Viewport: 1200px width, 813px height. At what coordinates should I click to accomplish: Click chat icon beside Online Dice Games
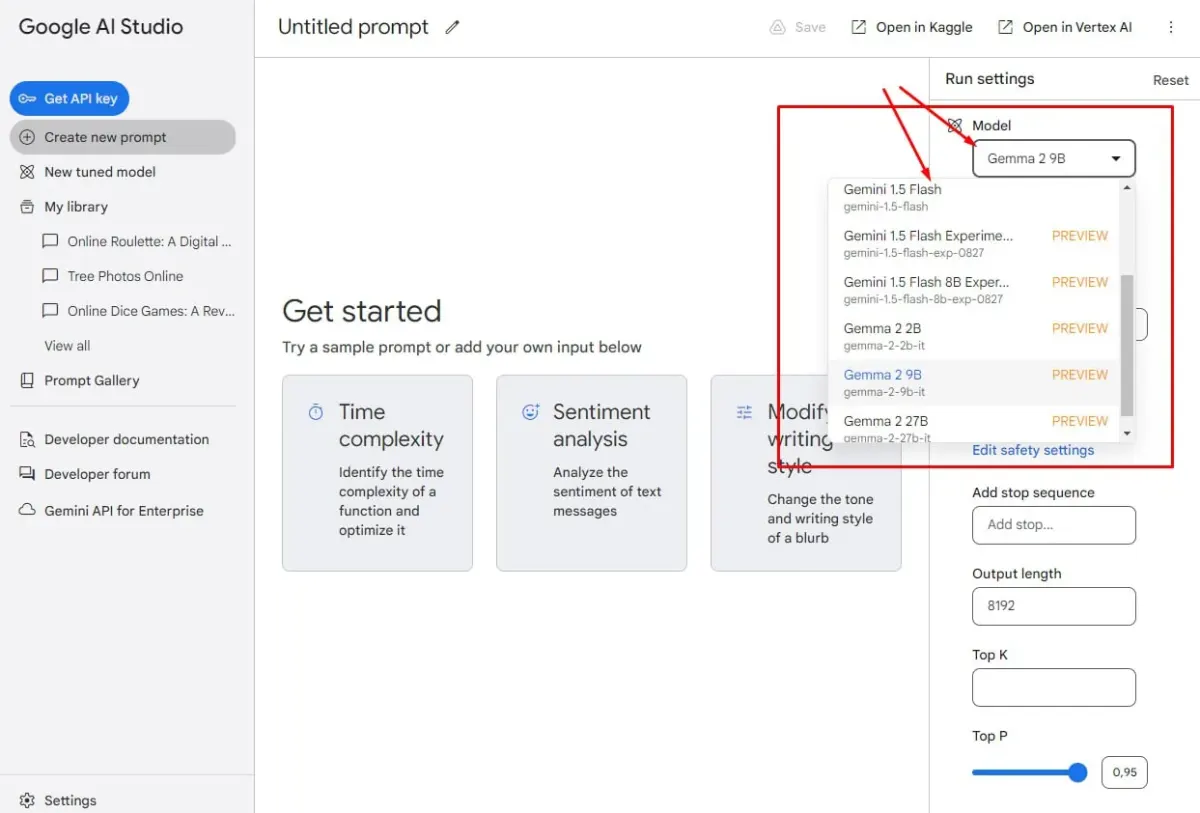50,311
